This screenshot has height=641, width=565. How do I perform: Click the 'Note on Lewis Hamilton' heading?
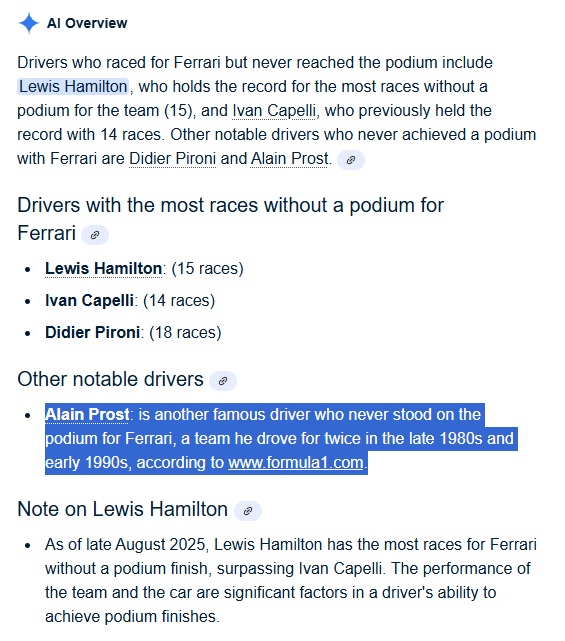[123, 509]
